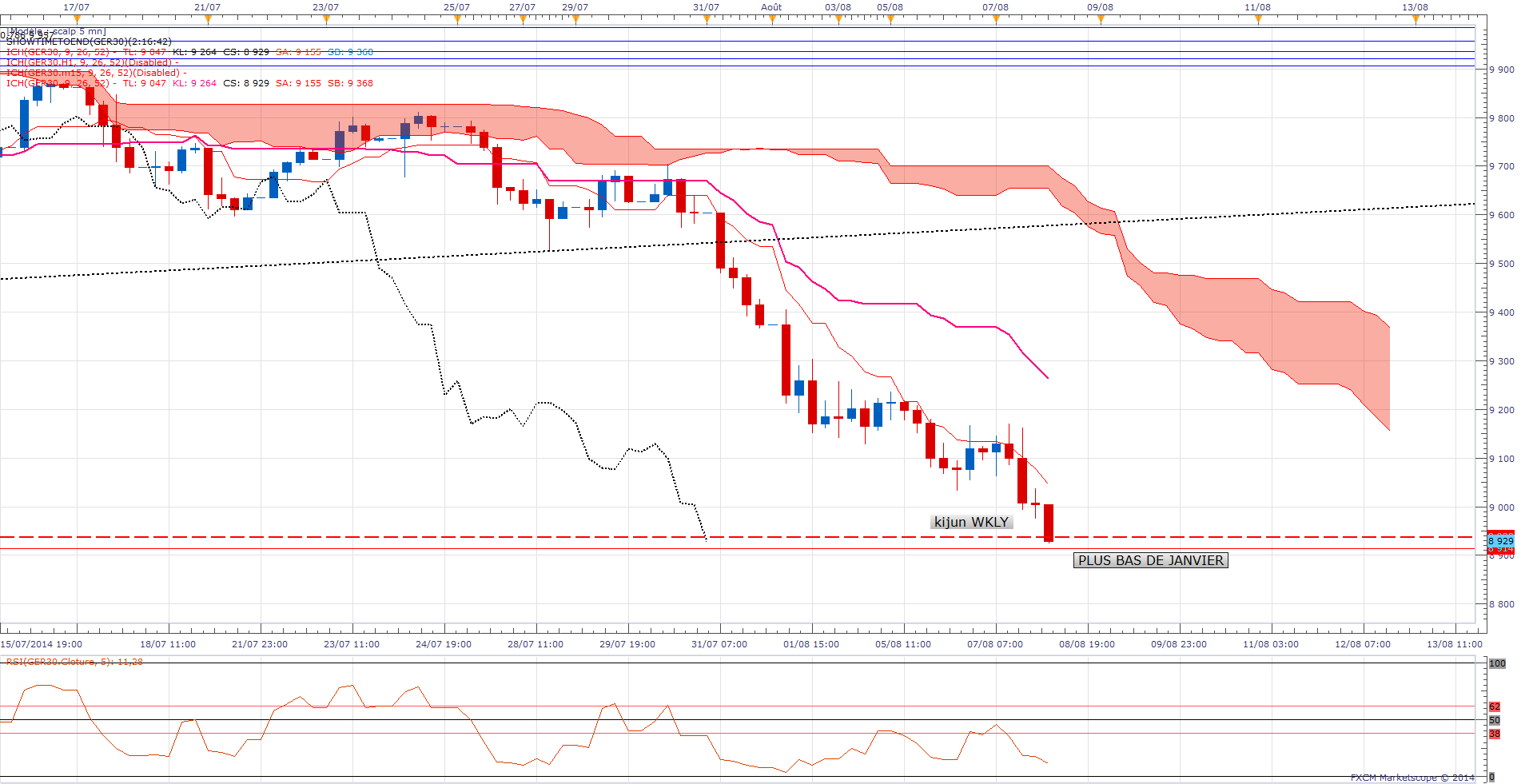The height and width of the screenshot is (784, 1533).
Task: Click the orange marker under 07/08
Action: pos(996,19)
